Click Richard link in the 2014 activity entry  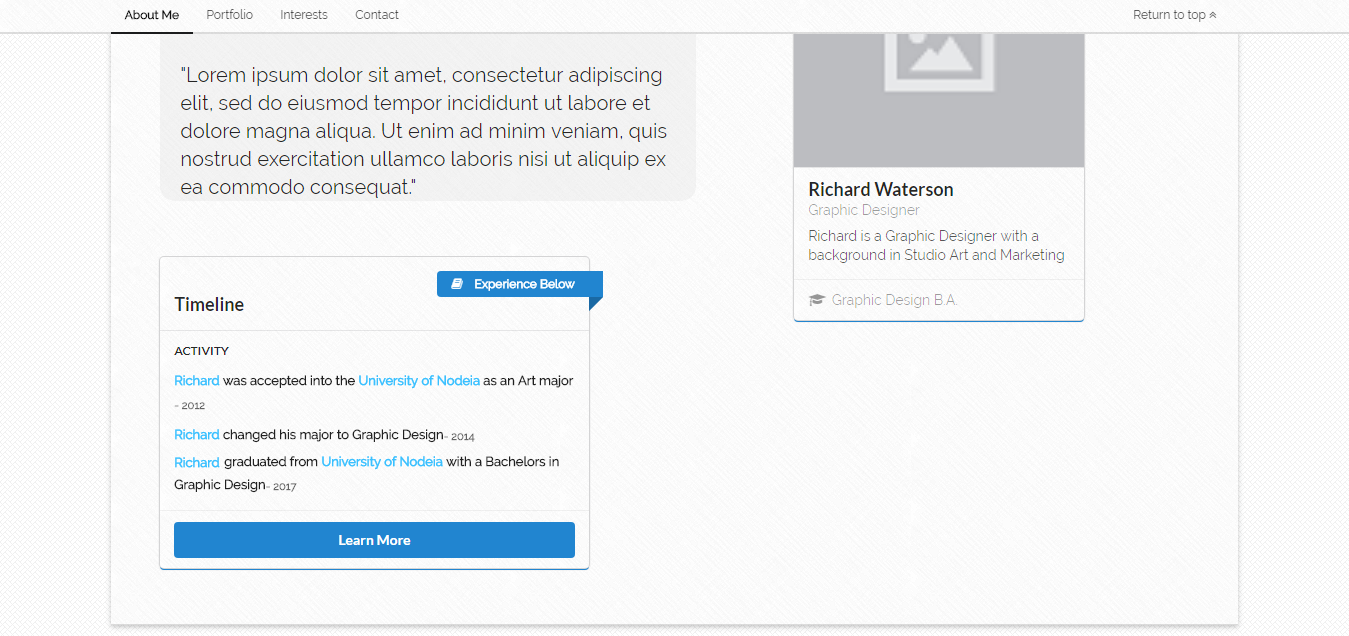196,434
